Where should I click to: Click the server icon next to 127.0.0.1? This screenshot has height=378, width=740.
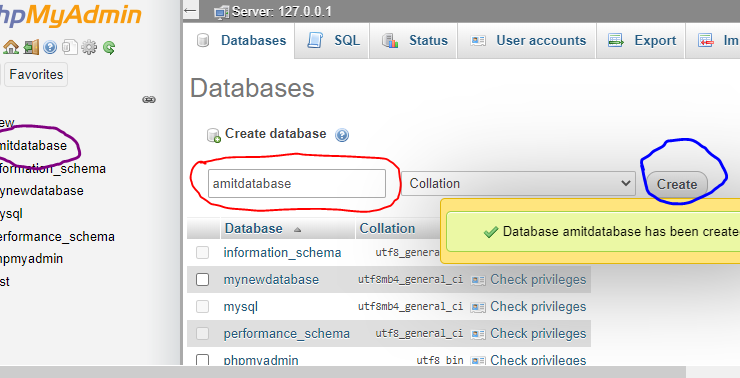[221, 12]
